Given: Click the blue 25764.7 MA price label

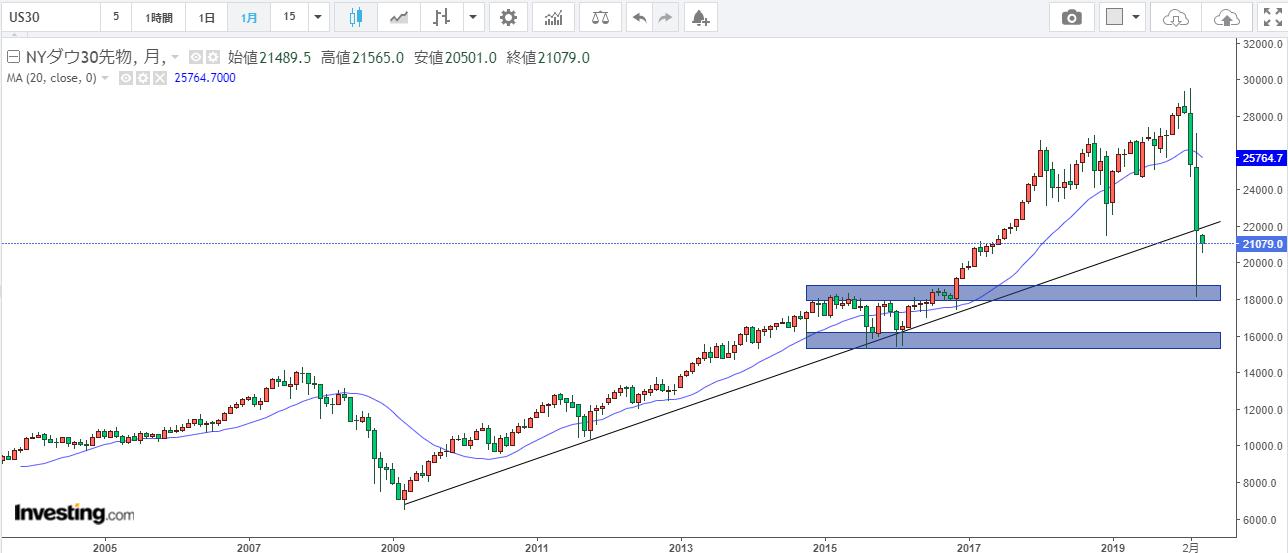Looking at the screenshot, I should coord(1261,158).
